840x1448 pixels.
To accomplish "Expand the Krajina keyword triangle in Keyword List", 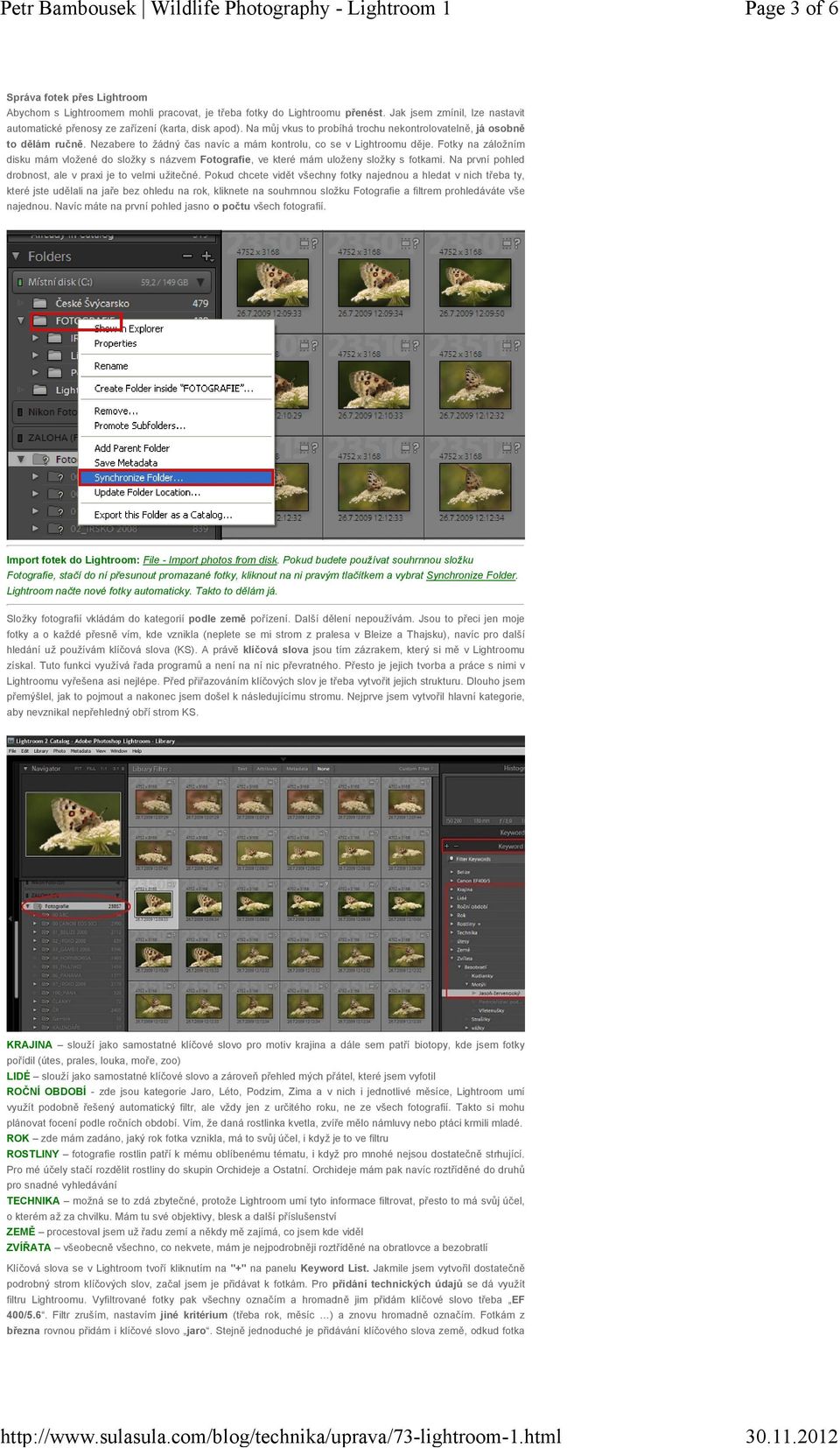I will tap(451, 889).
